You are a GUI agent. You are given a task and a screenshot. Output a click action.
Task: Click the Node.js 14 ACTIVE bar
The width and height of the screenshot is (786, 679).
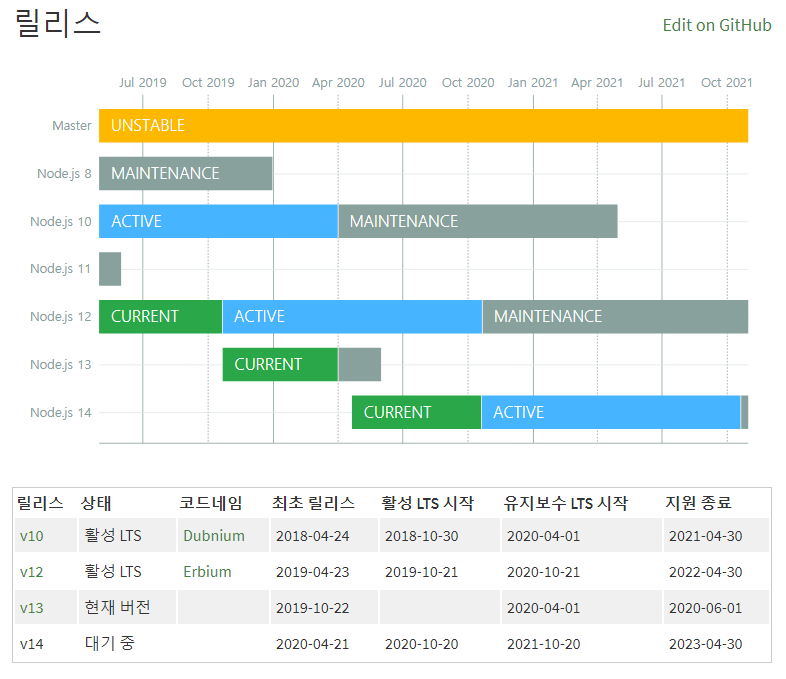[611, 412]
